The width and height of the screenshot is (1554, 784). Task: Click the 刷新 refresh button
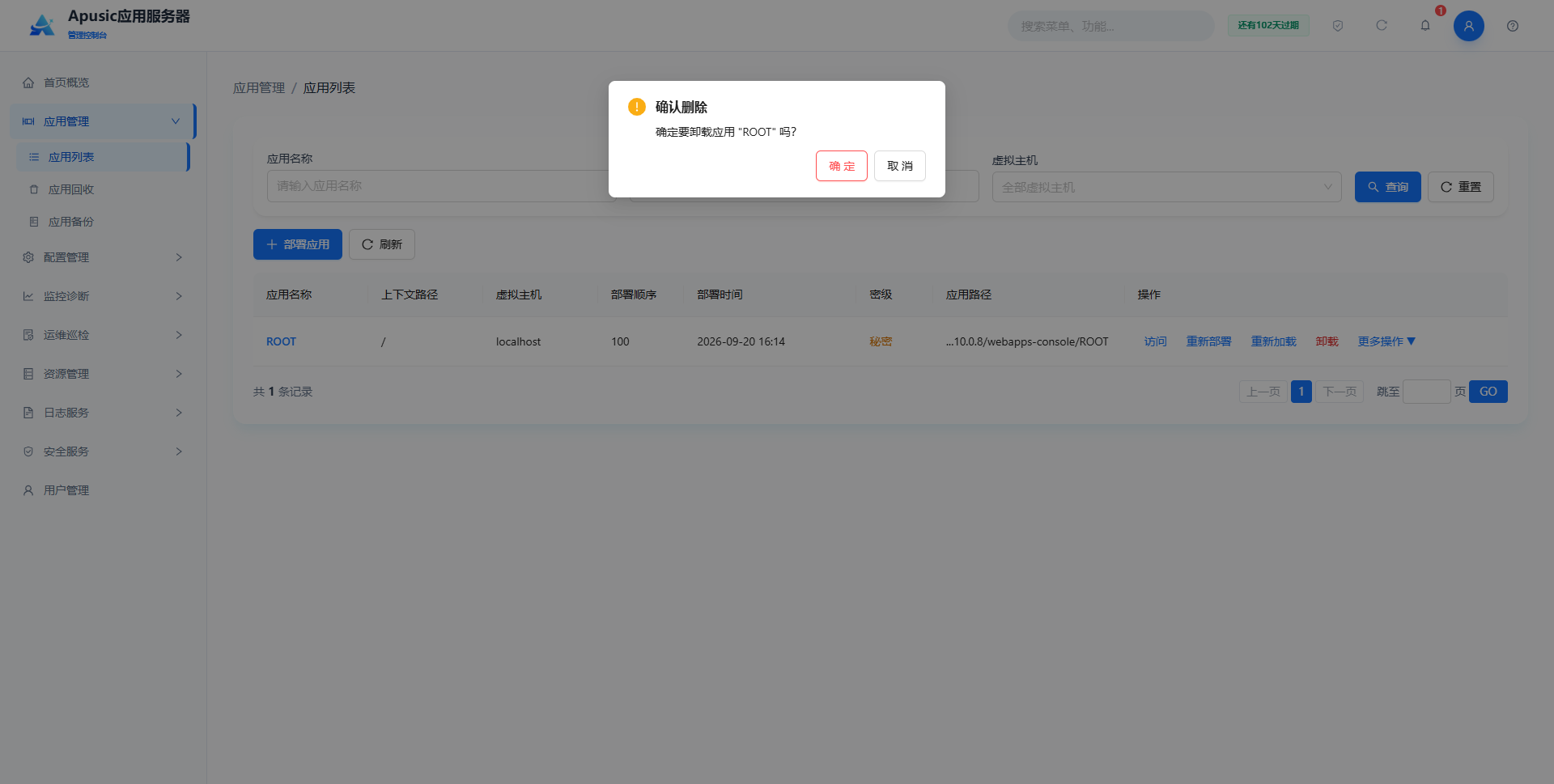tap(381, 244)
